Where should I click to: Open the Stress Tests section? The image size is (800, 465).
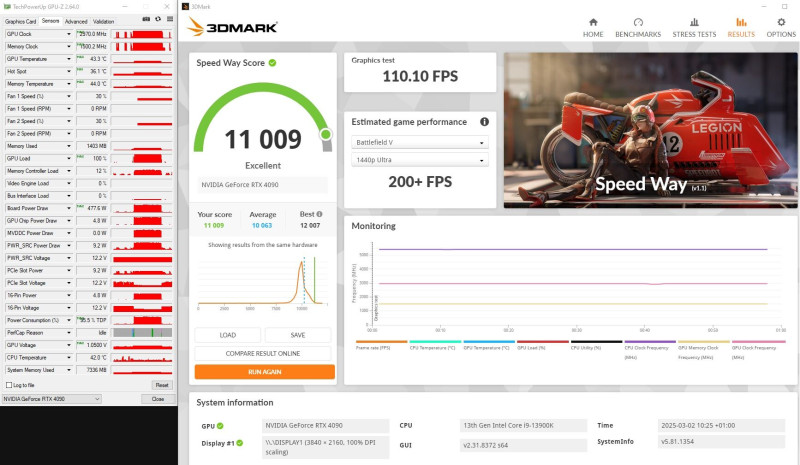[694, 28]
